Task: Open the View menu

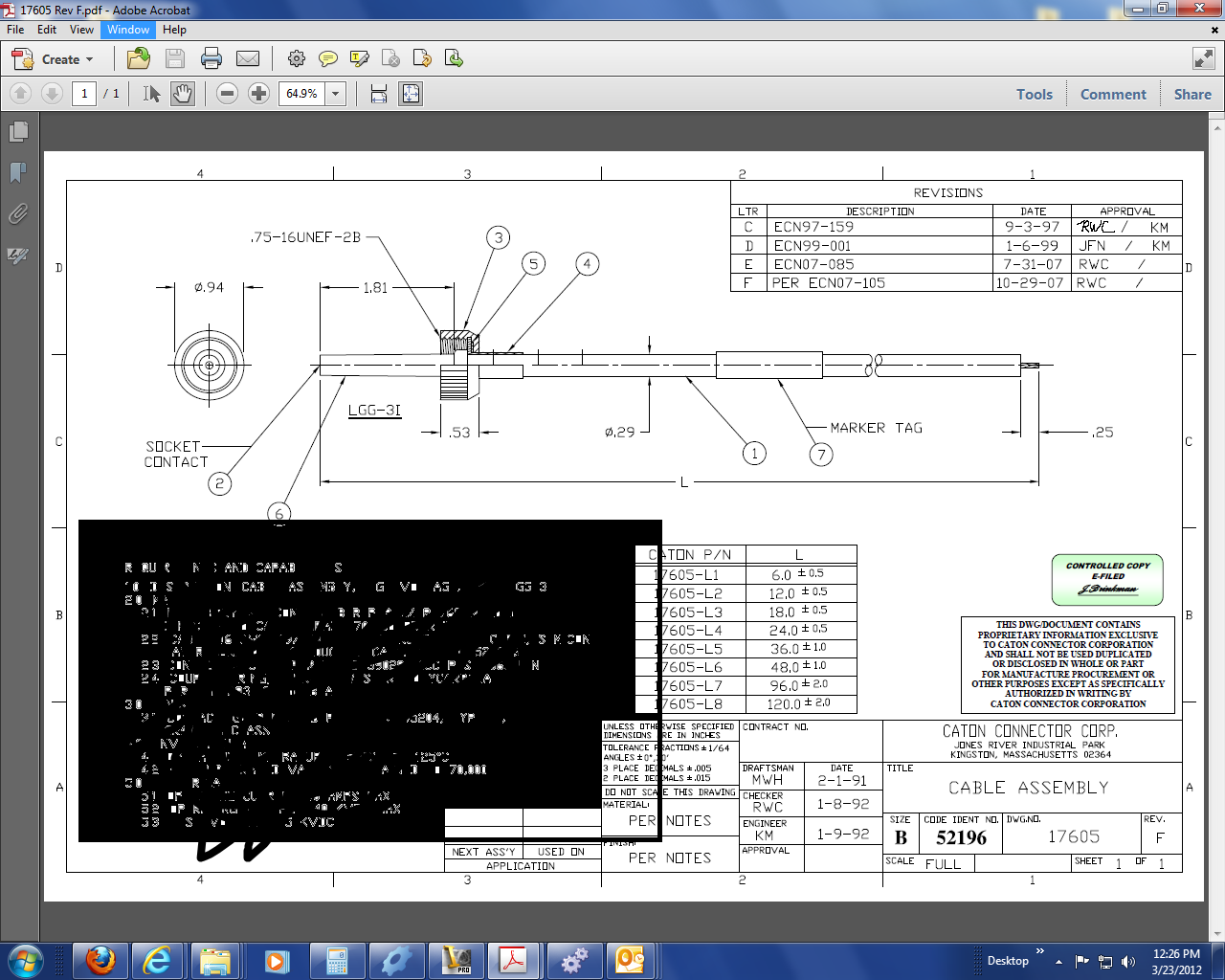Action: 82,30
